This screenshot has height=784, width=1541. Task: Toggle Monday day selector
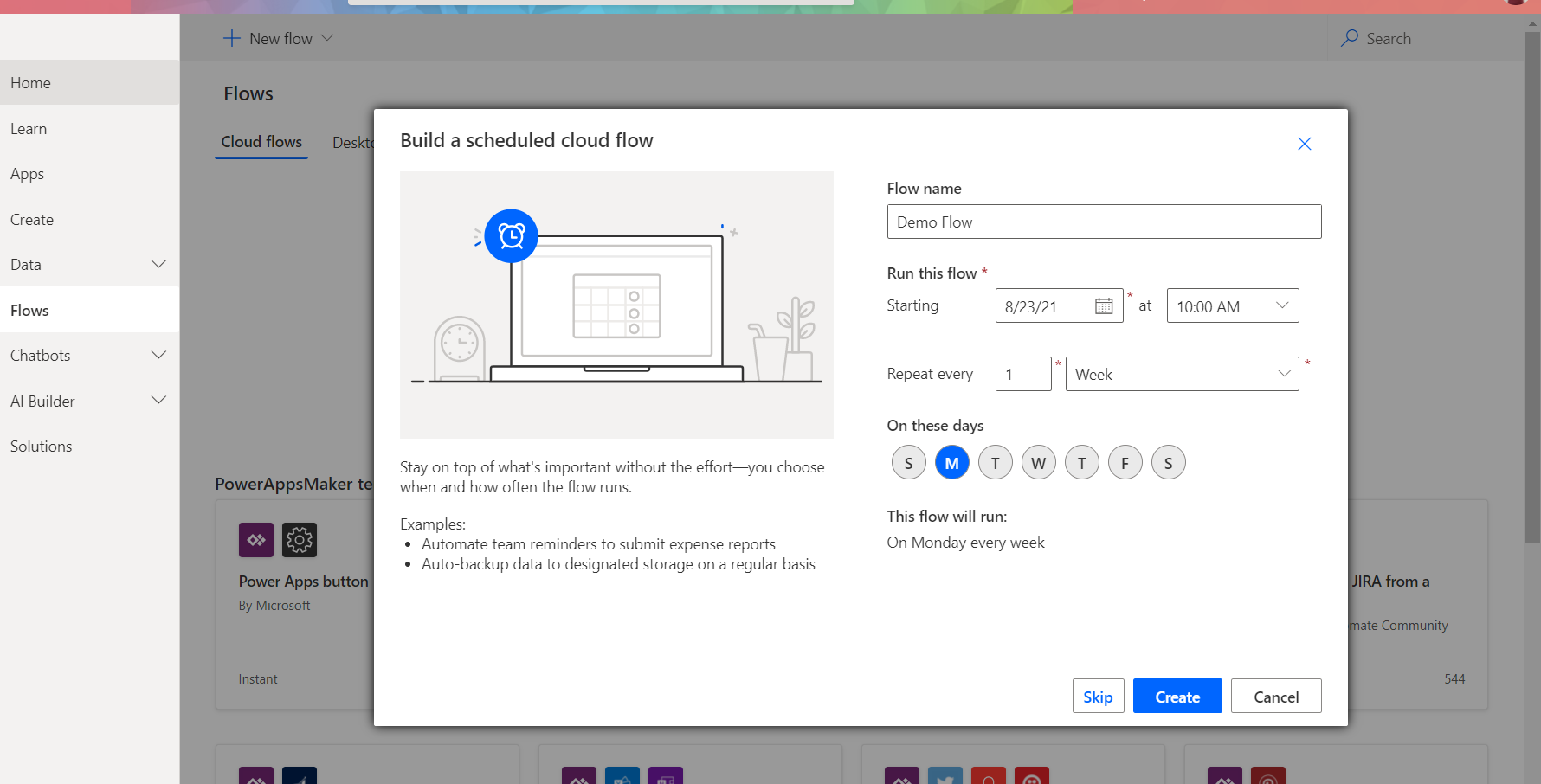coord(951,463)
